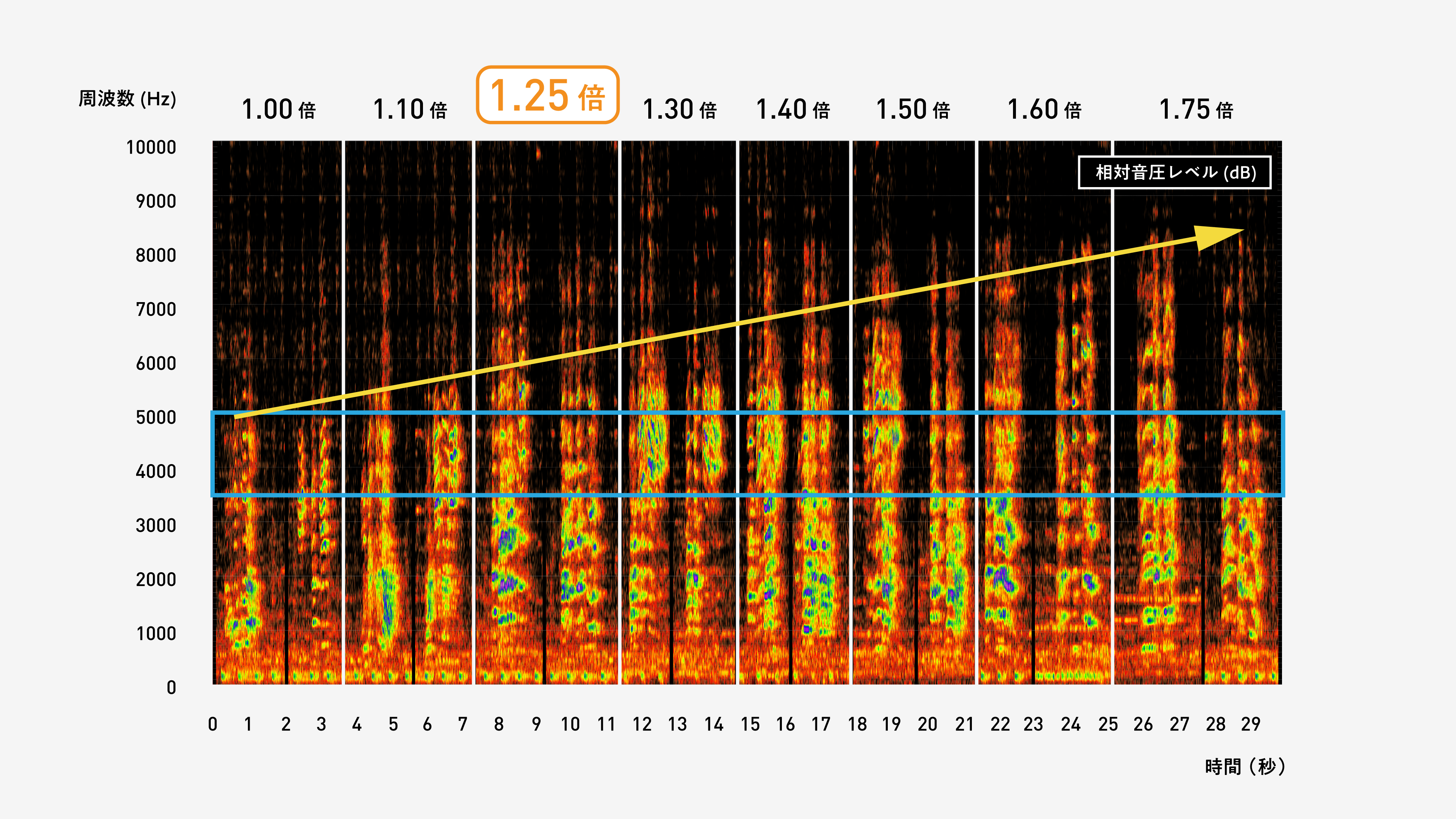Click the 周波数 (Hz) axis title
1456x819 pixels.
(x=127, y=99)
